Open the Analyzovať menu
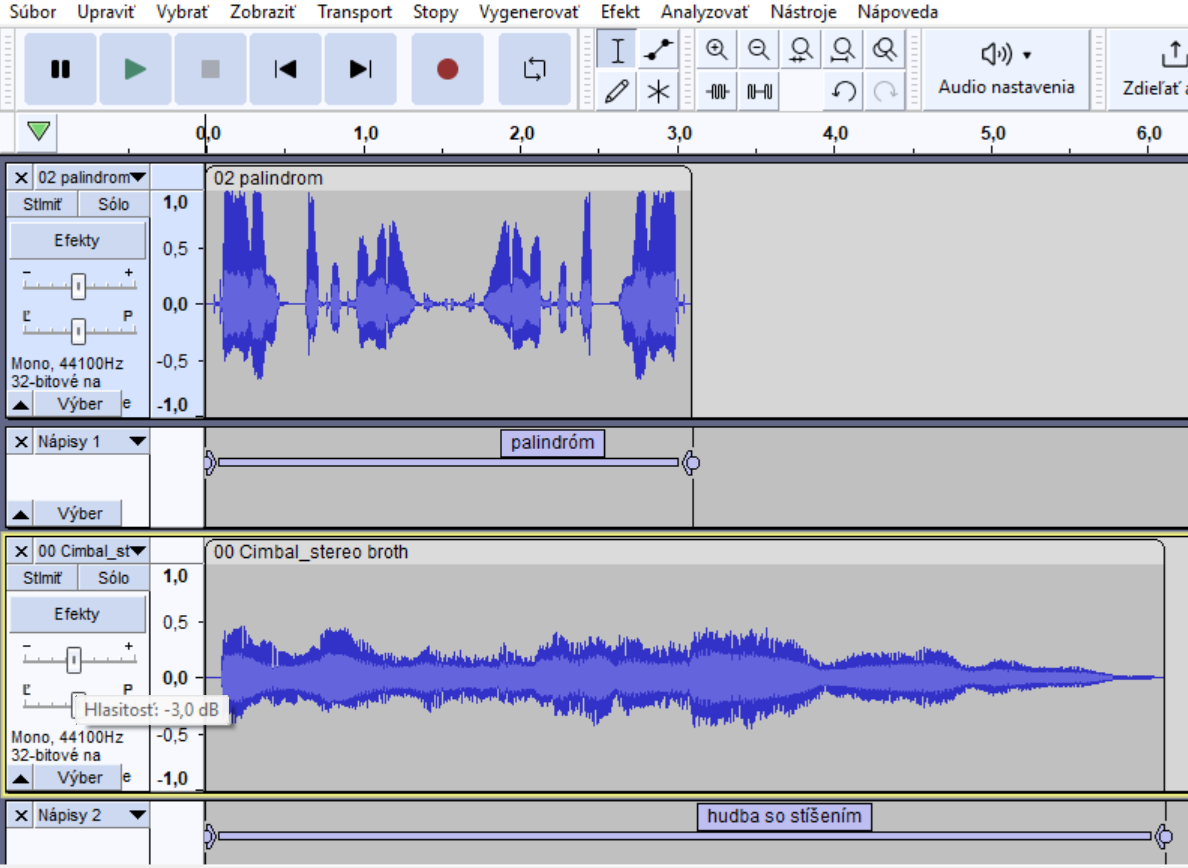This screenshot has height=868, width=1188. 704,12
